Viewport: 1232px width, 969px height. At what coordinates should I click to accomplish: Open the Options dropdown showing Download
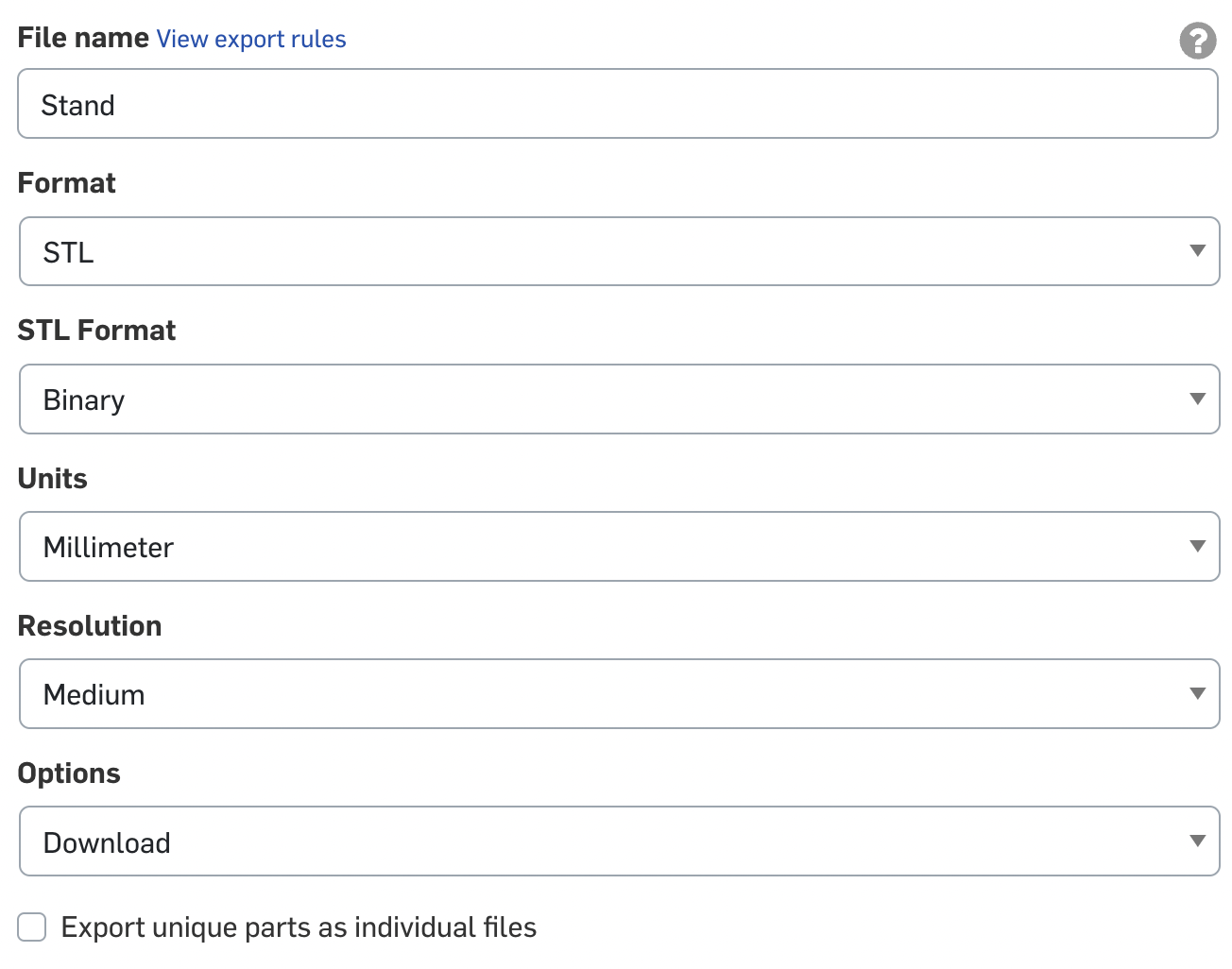619,841
